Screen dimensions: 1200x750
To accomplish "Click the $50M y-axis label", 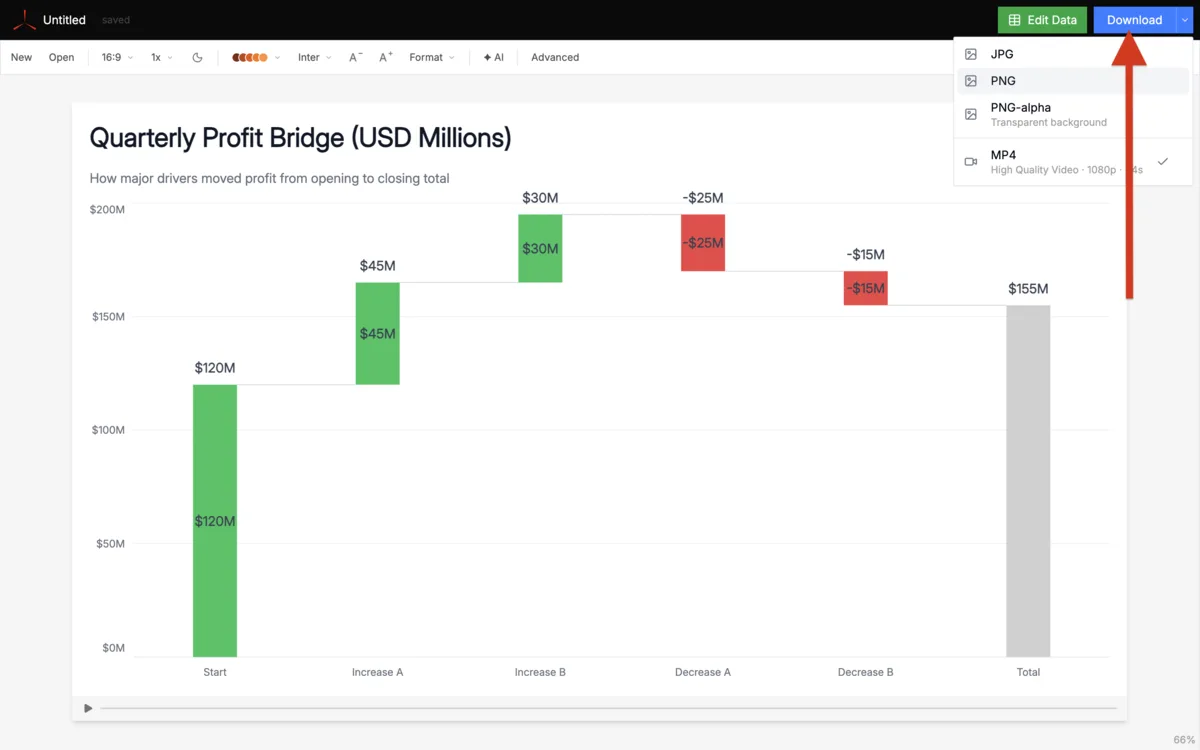I will [x=110, y=544].
